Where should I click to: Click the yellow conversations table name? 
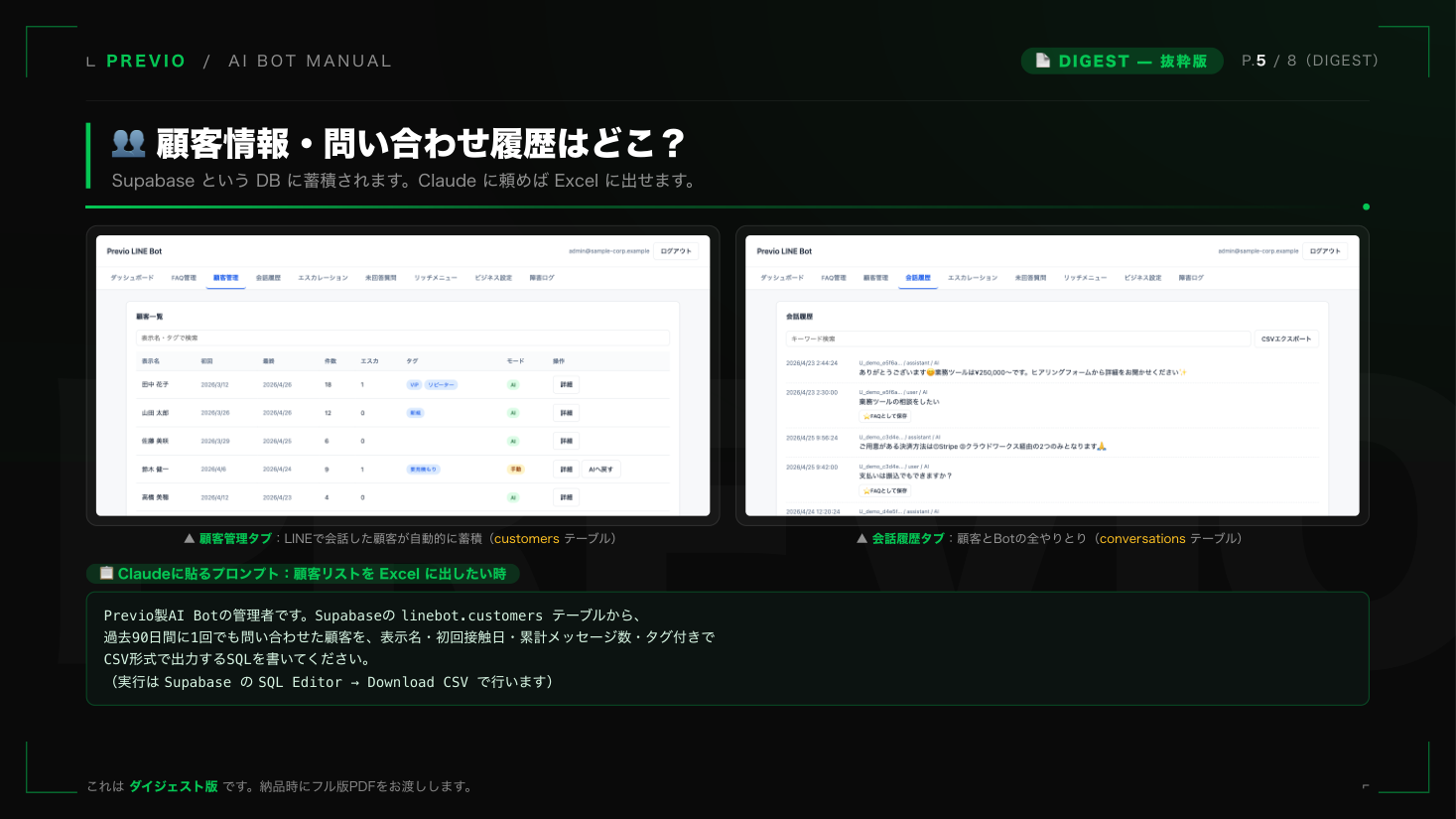coord(1142,538)
